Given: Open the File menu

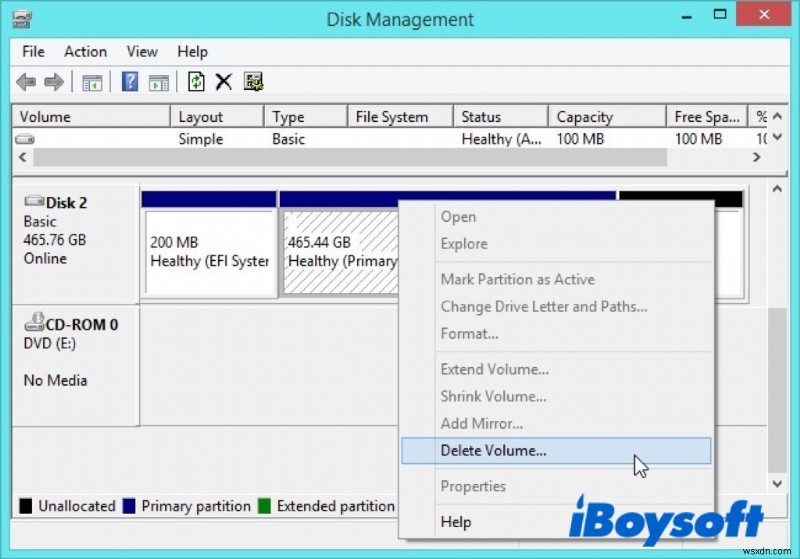Looking at the screenshot, I should click(x=34, y=52).
